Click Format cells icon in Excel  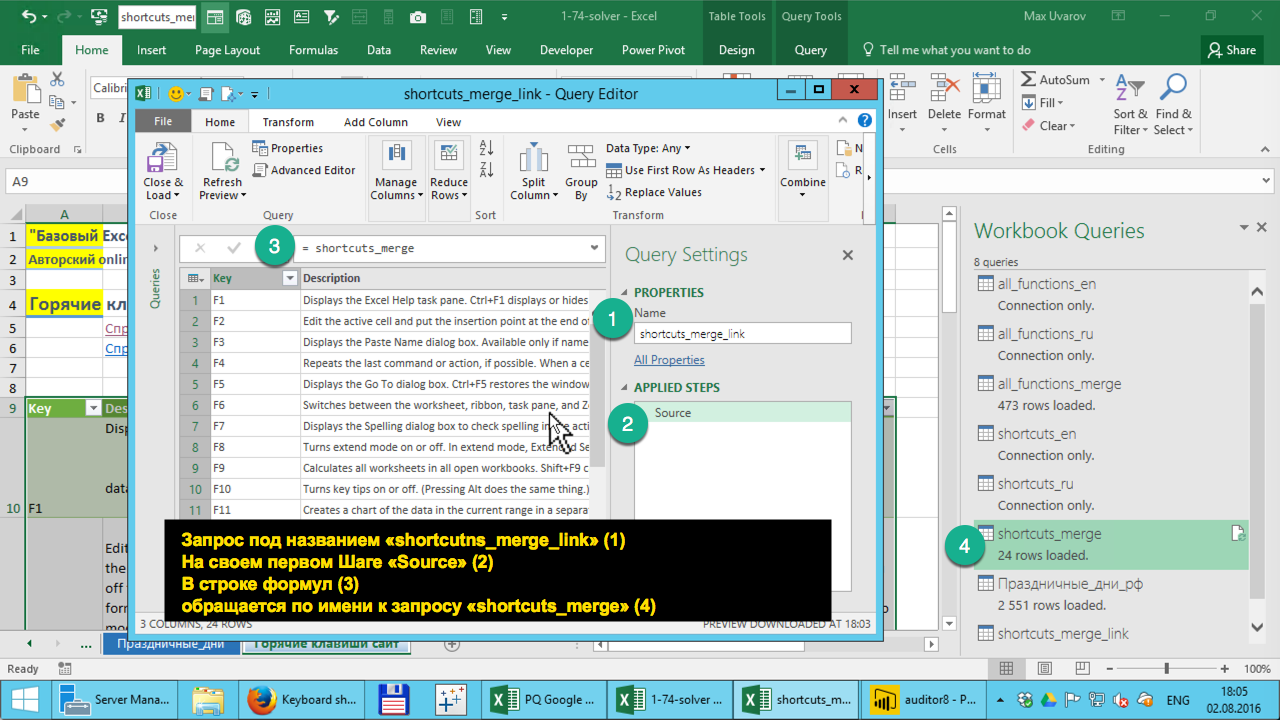tap(986, 88)
